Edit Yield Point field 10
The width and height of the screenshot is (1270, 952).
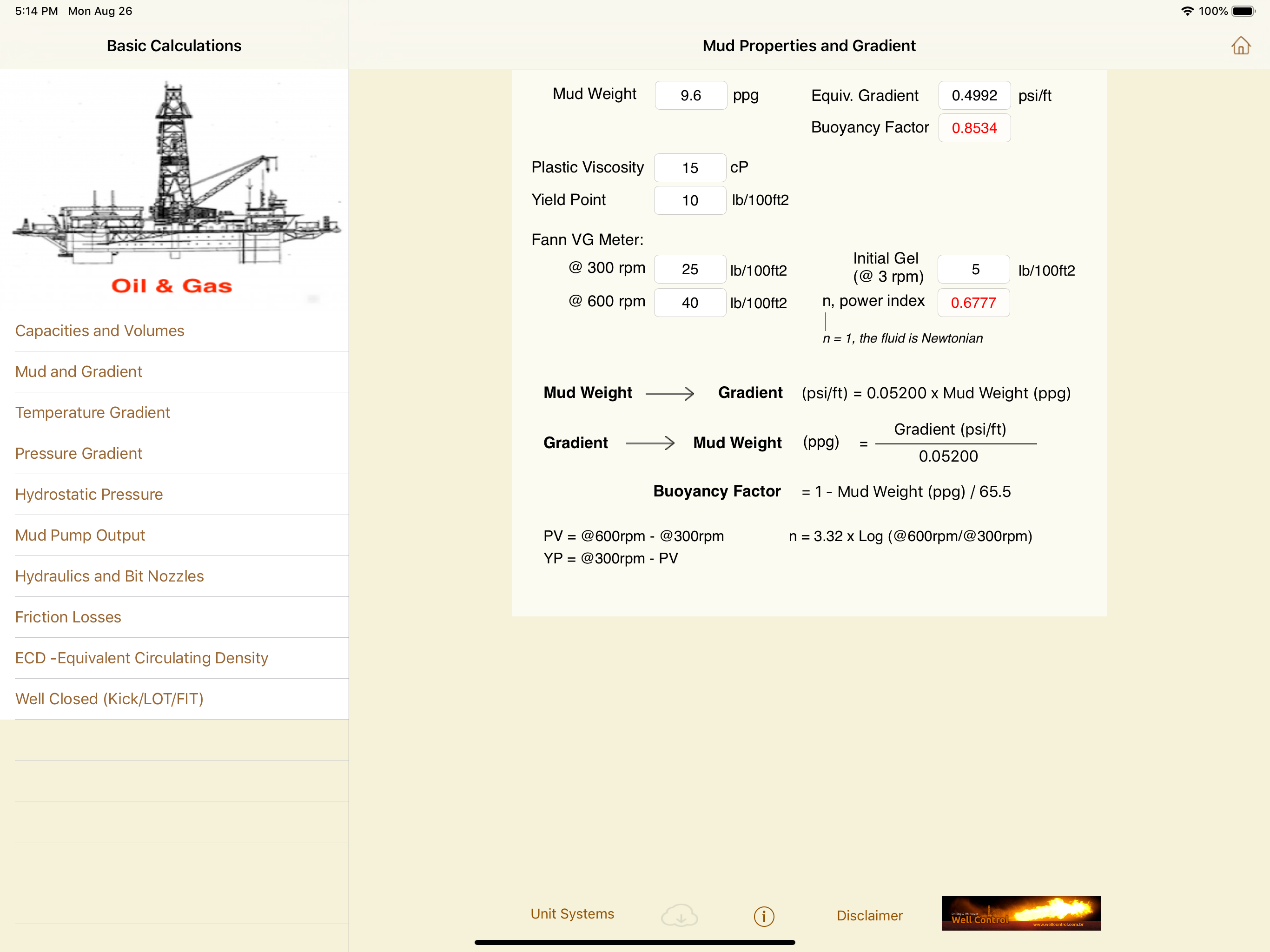coord(690,200)
